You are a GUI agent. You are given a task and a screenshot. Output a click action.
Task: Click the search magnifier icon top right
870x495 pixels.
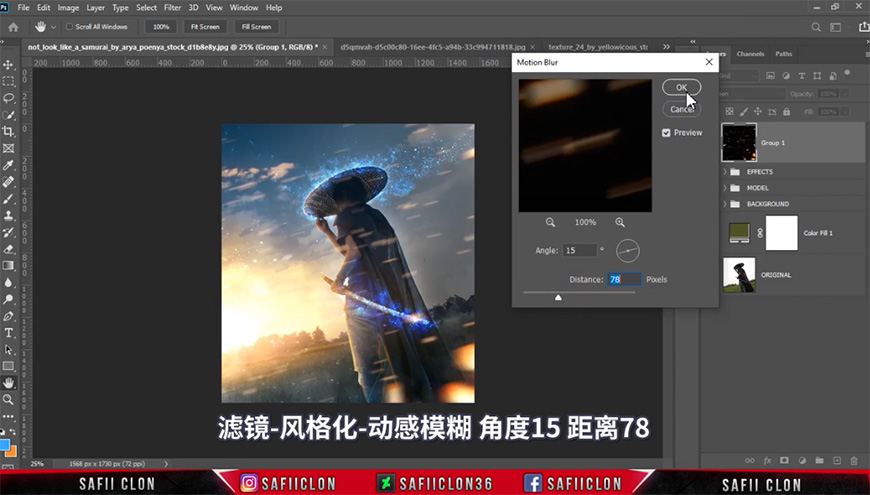816,27
